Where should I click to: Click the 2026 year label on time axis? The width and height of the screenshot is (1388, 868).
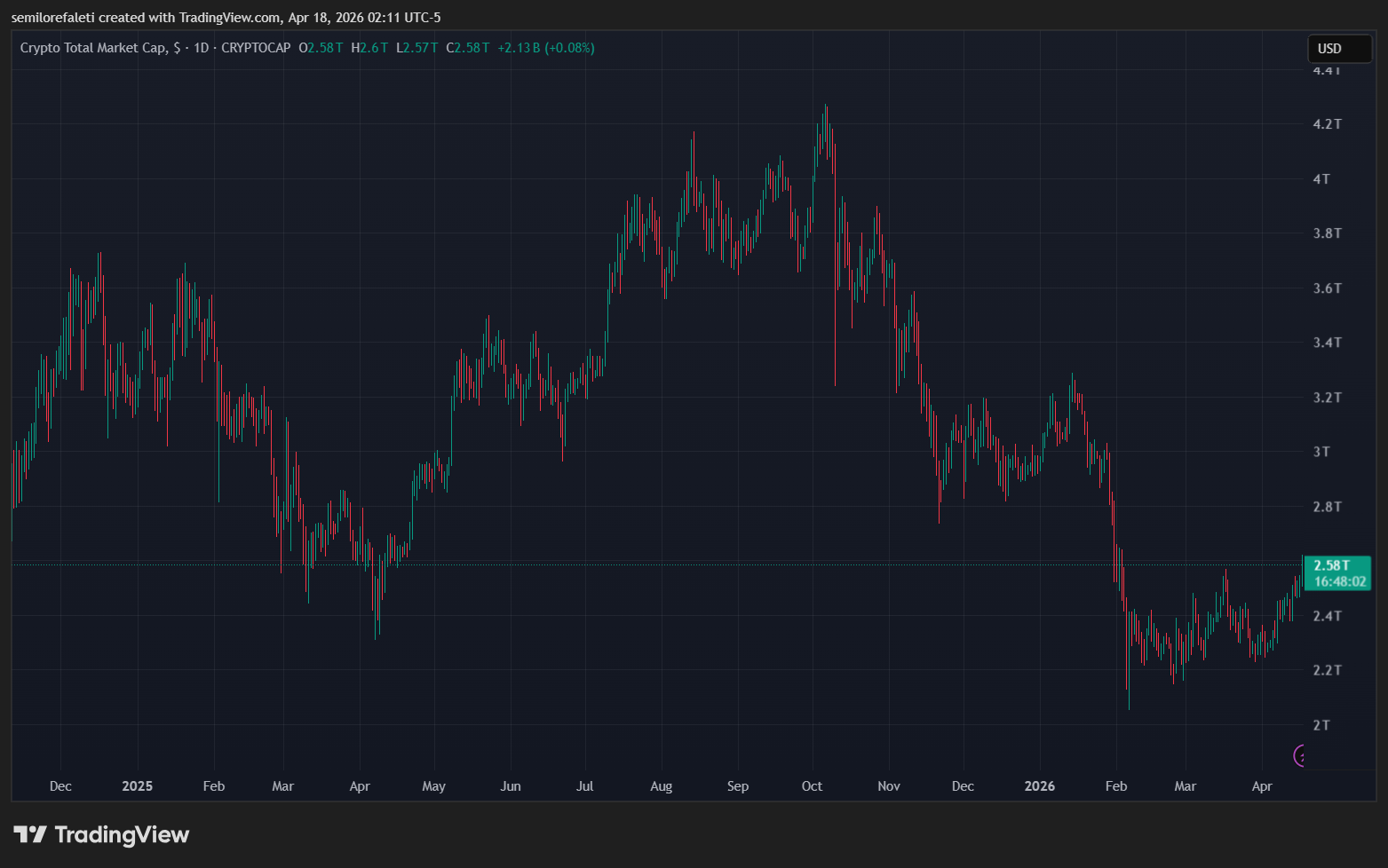pos(1040,786)
